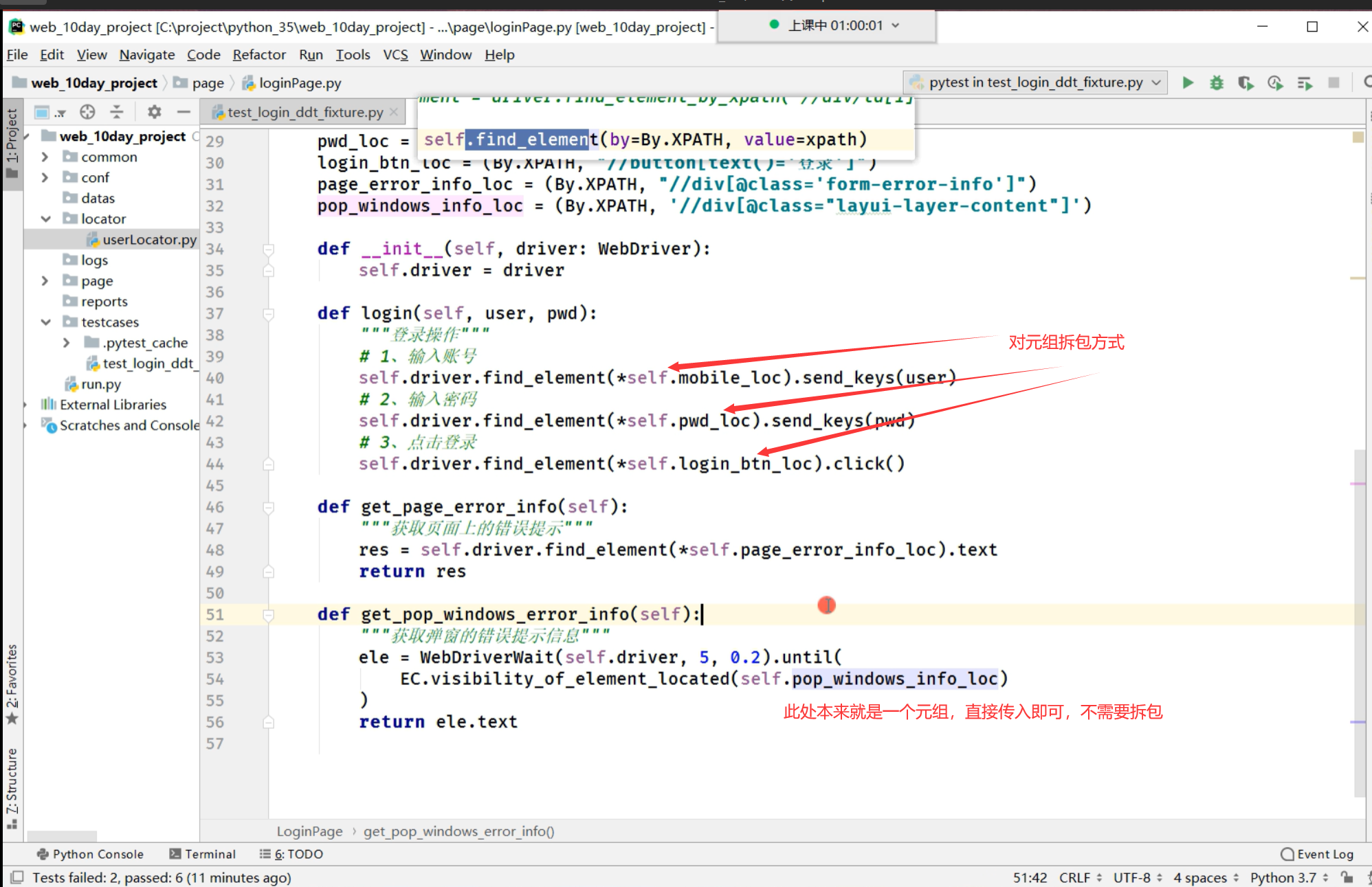Run the pytest configuration with the green play icon
Image resolution: width=1372 pixels, height=887 pixels.
[1188, 83]
